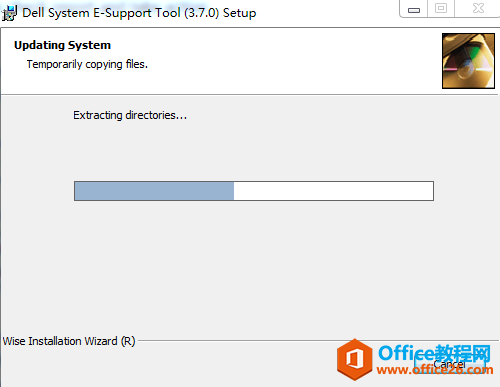
Task: Click the CD disc image in header
Action: tap(468, 61)
